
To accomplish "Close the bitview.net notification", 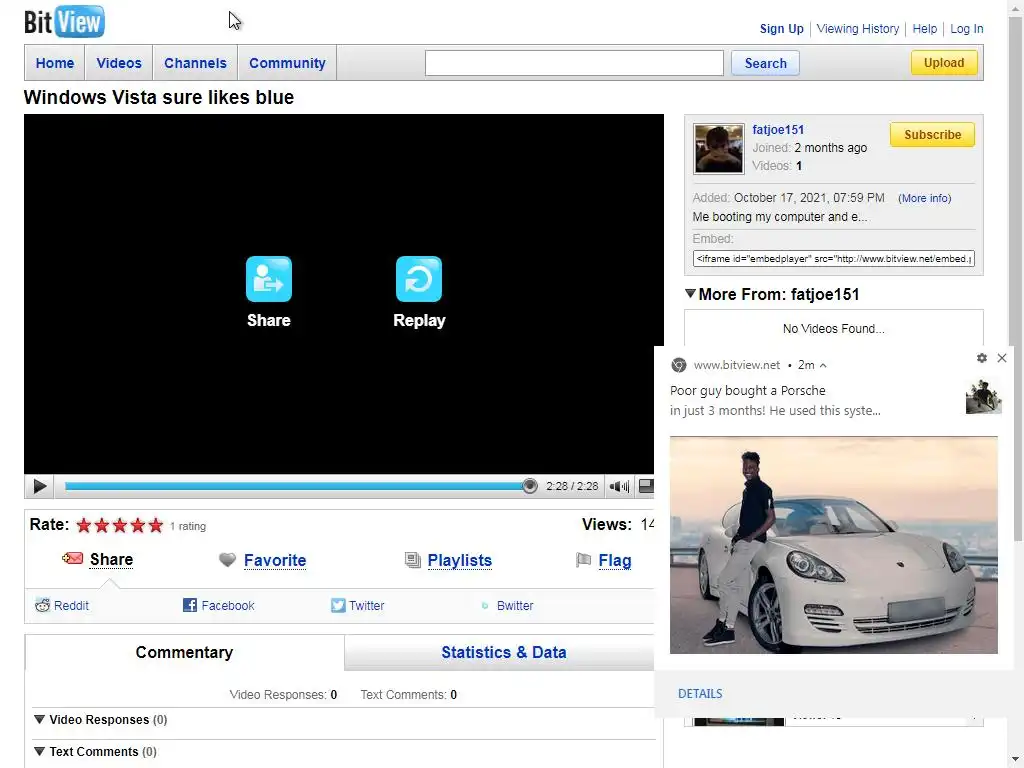I will (x=1002, y=358).
